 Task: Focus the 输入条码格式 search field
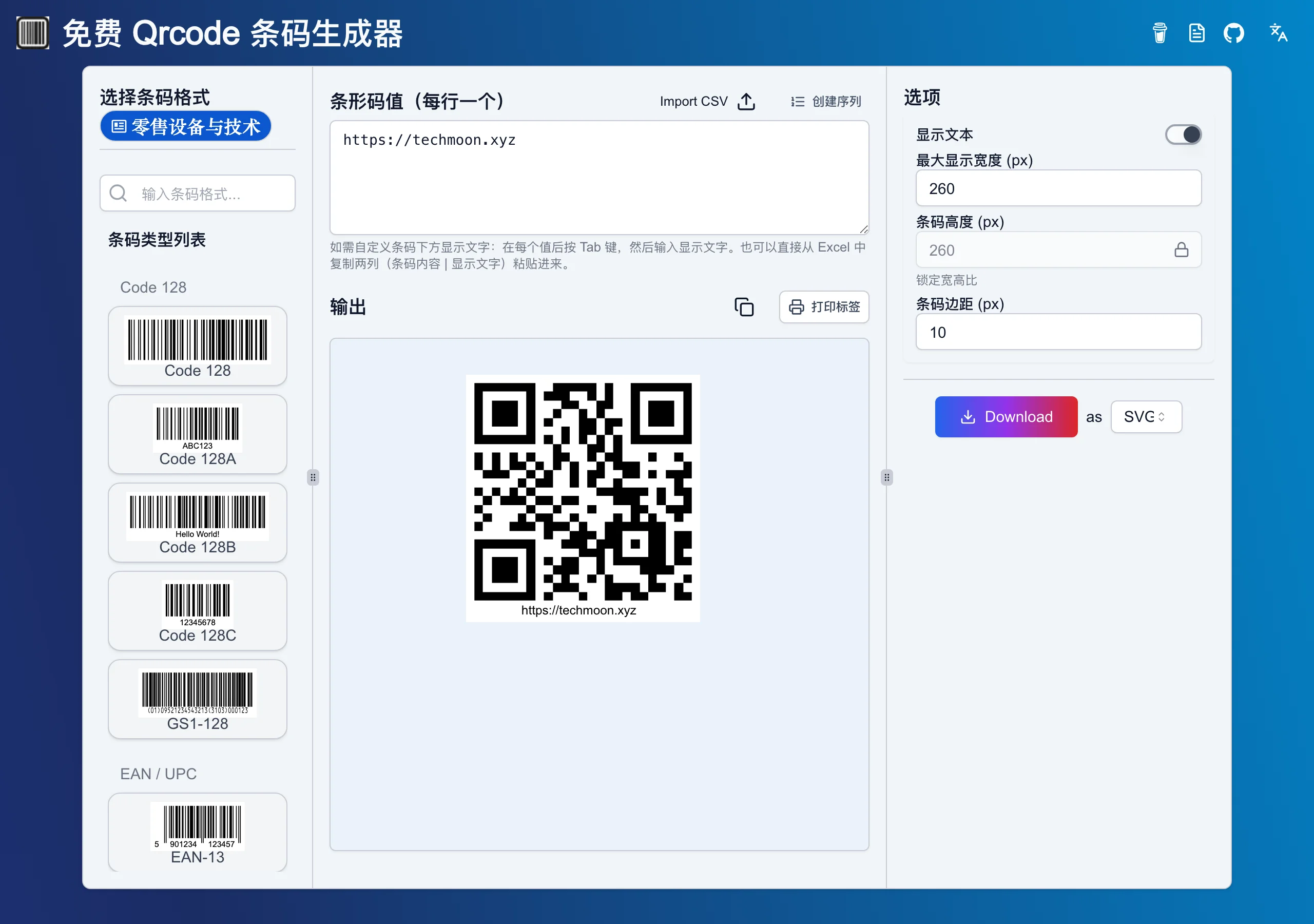(198, 193)
